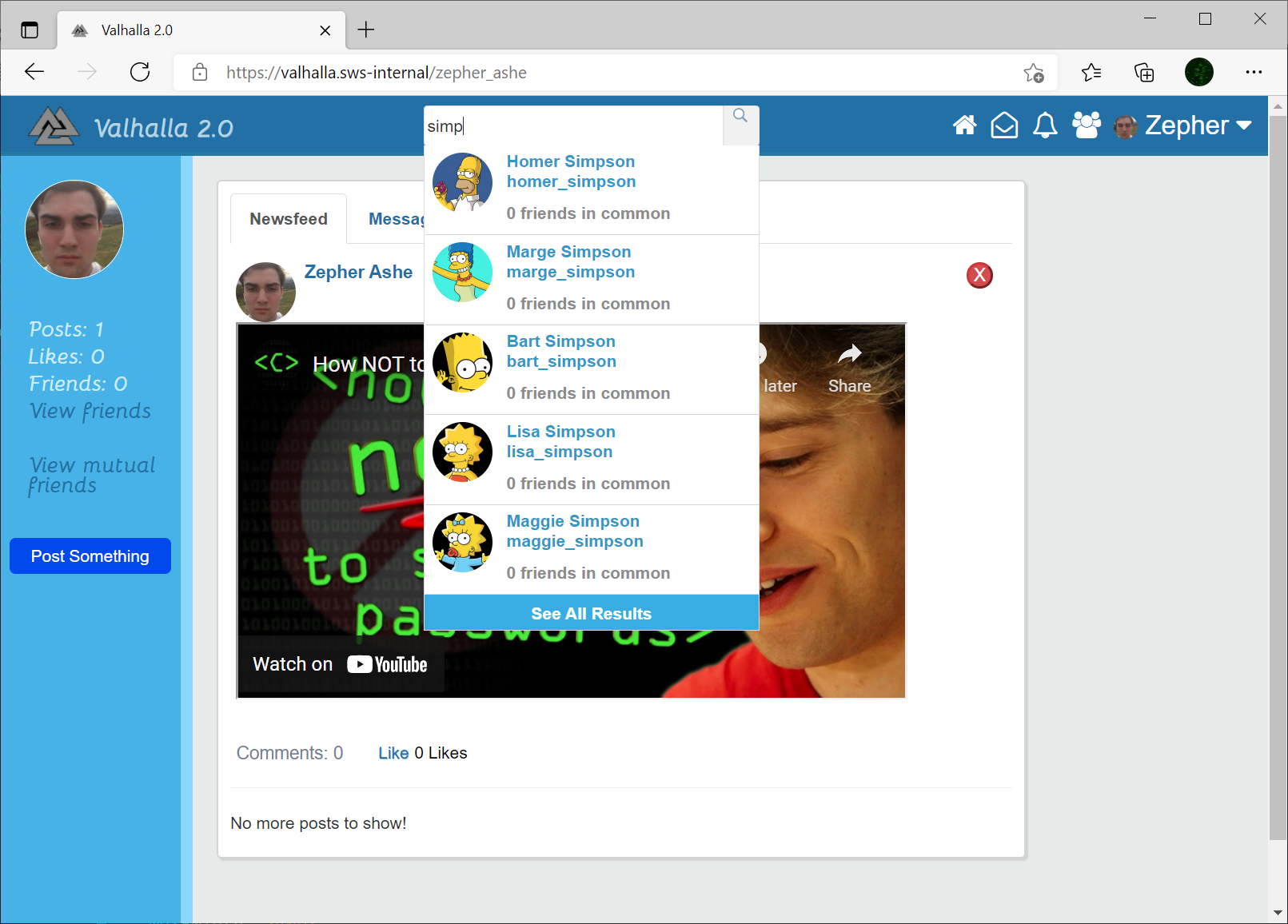Screen dimensions: 1288x924
Task: Open browser profile avatar
Action: (x=1198, y=73)
